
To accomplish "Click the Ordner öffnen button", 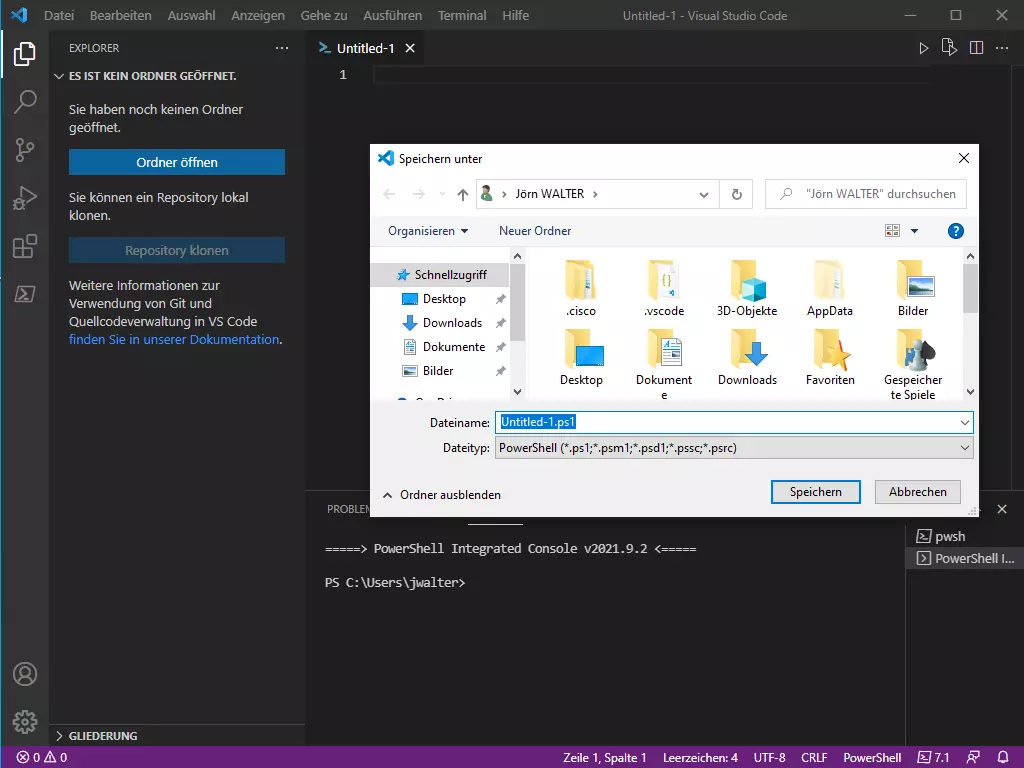I will click(177, 162).
